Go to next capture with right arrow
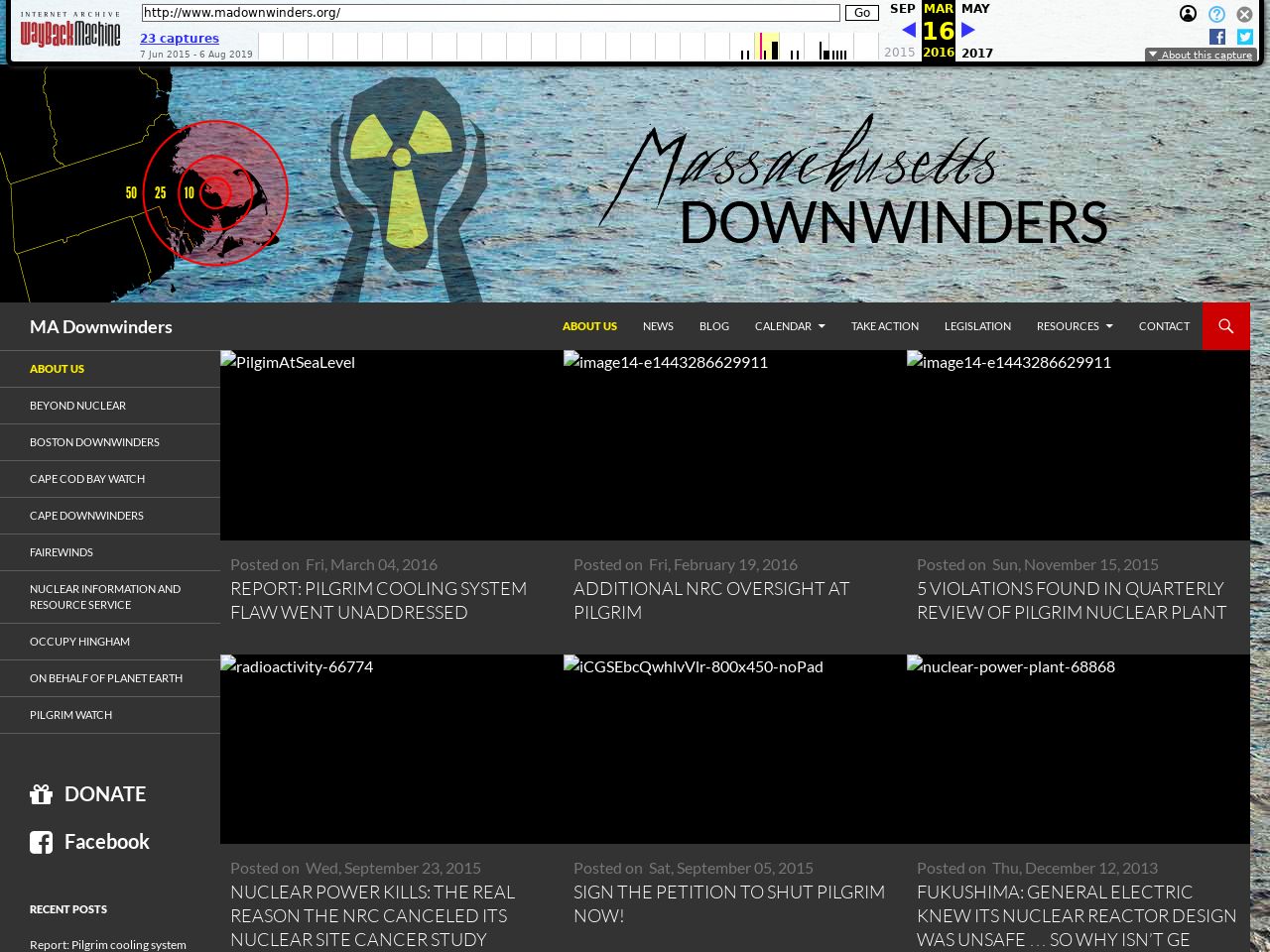This screenshot has height=952, width=1270. (x=968, y=30)
